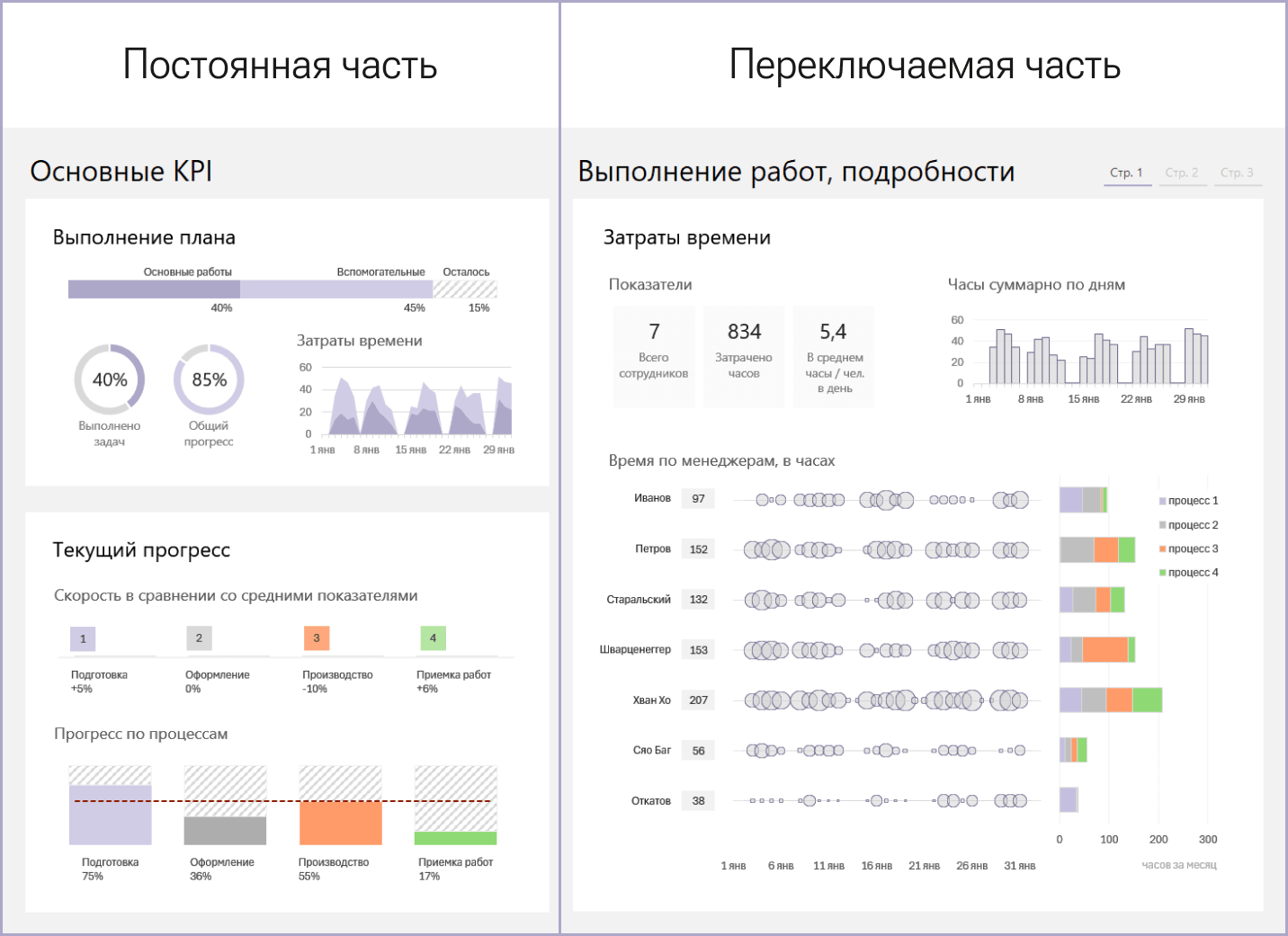1288x936 pixels.
Task: Click the процесс 3 legend entry
Action: 1188,548
